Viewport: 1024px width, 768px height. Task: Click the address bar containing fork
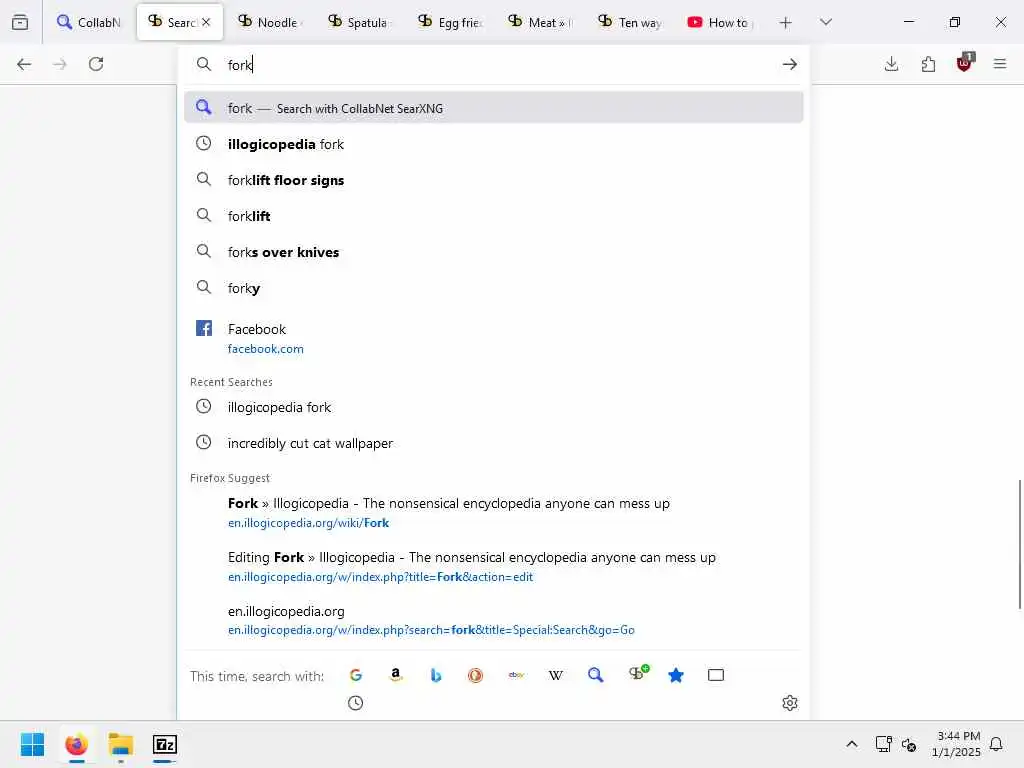496,64
